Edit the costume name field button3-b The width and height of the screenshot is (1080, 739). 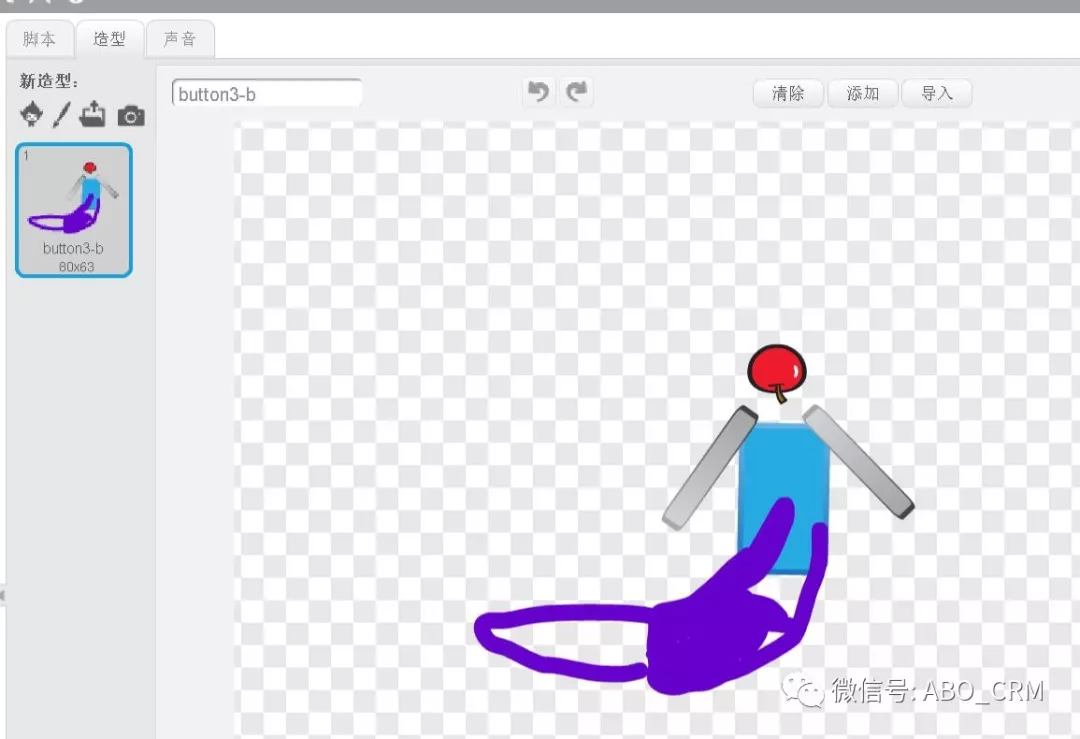point(267,94)
